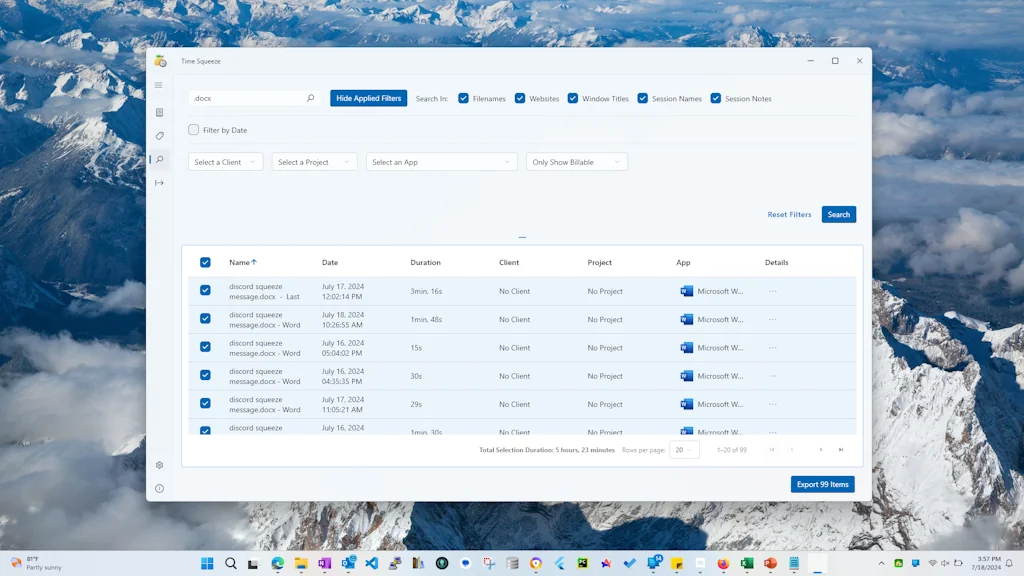Open the Rows per page dropdown
Screen dimensions: 1024x576
[x=684, y=450]
